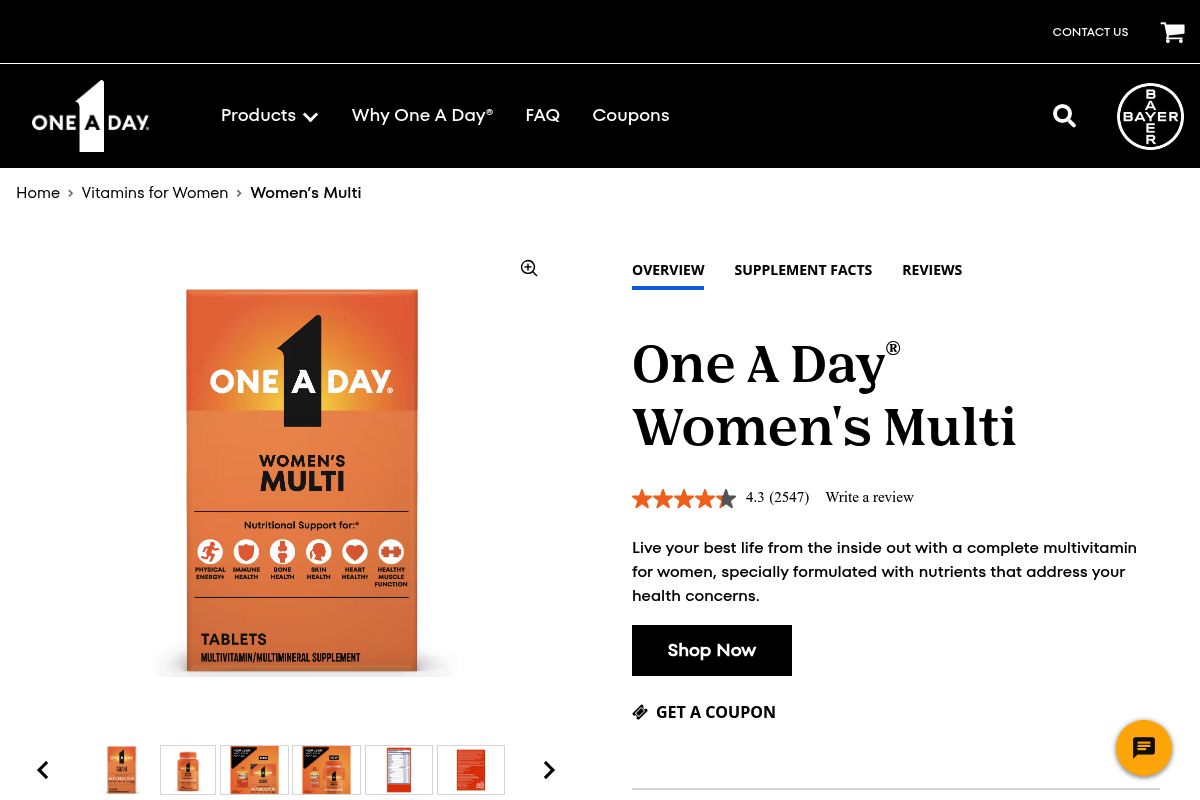1200x800 pixels.
Task: Click the Bayer logo
Action: [1150, 116]
